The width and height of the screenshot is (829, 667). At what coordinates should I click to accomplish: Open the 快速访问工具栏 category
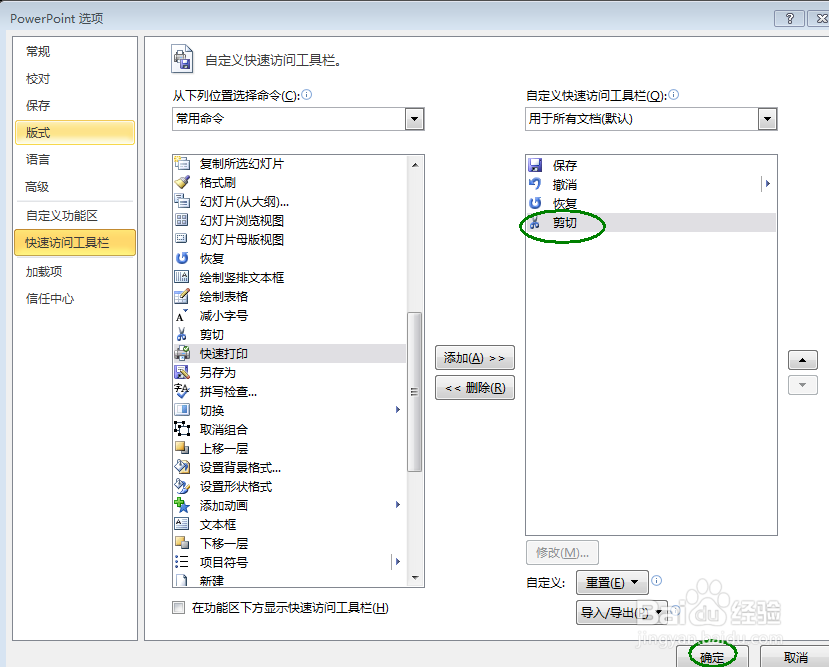point(75,243)
